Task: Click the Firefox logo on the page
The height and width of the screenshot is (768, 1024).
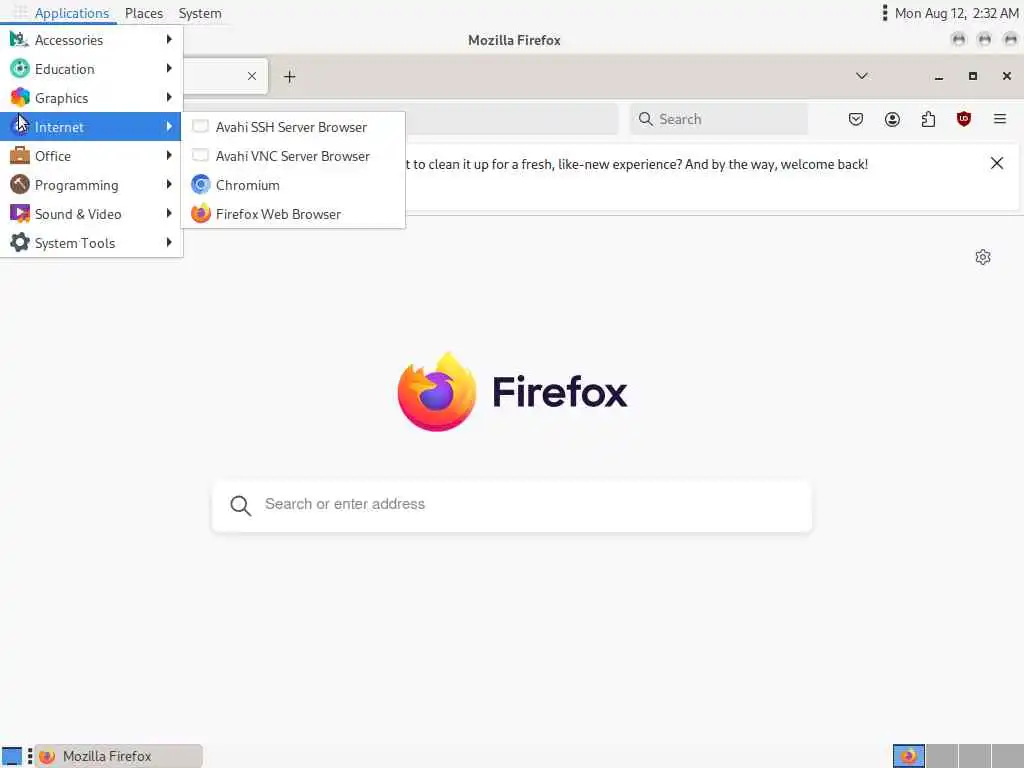Action: click(x=437, y=392)
